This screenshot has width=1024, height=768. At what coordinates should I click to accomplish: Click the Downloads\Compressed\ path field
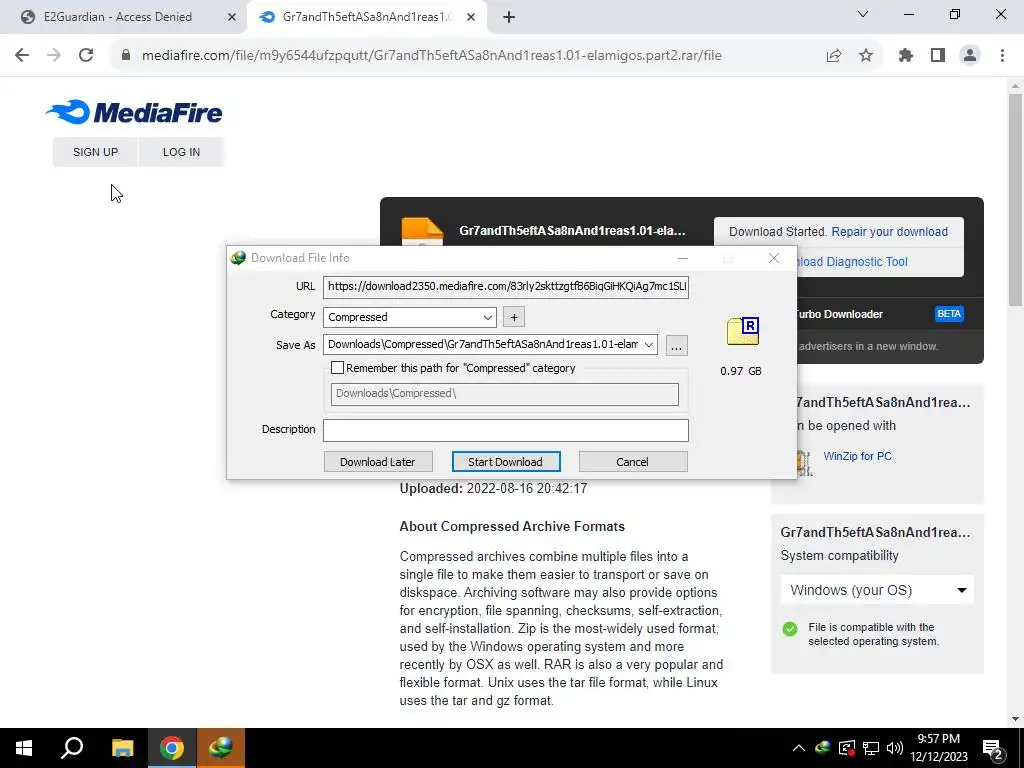(504, 394)
